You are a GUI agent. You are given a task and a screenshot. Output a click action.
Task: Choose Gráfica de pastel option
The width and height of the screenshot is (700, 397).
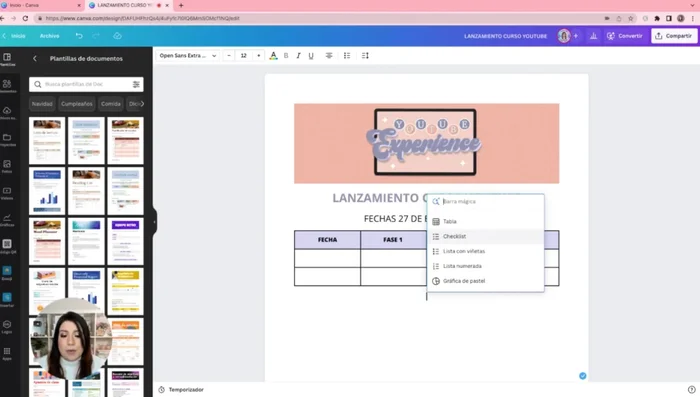pyautogui.click(x=485, y=281)
